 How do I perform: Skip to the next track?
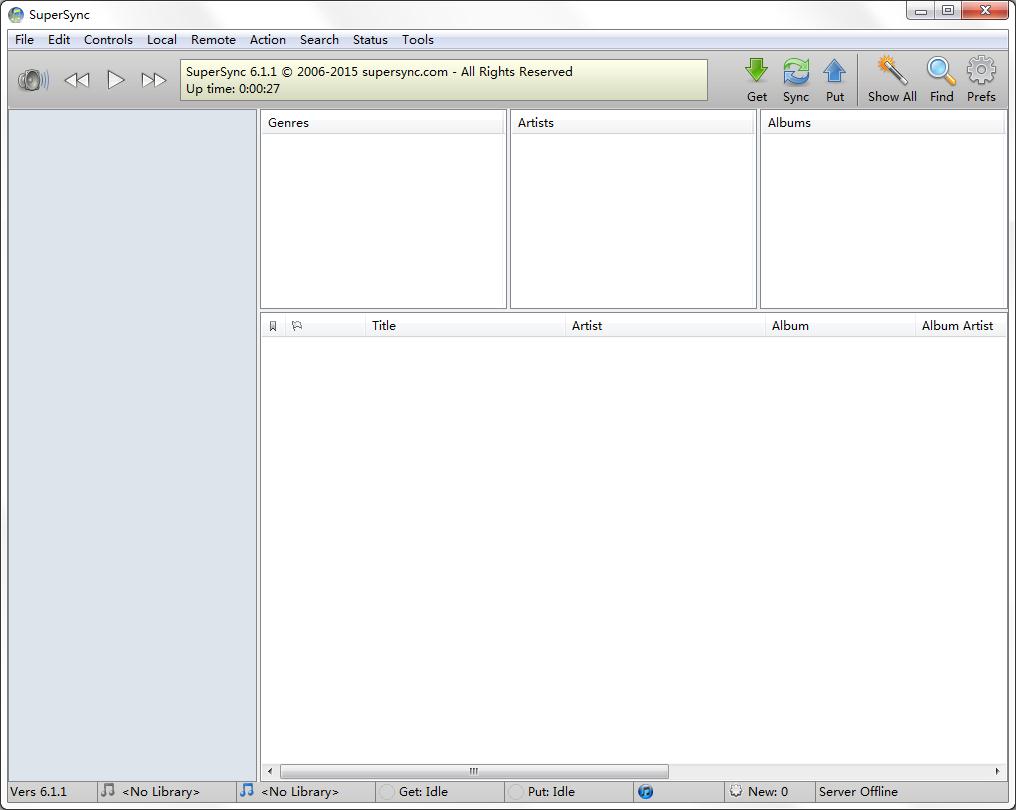coord(153,80)
